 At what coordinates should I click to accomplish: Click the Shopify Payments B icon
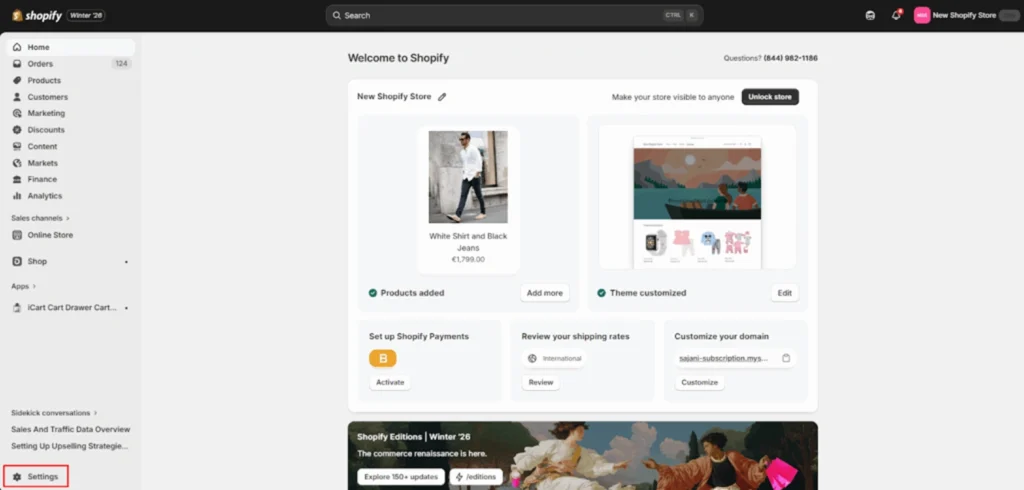[383, 358]
